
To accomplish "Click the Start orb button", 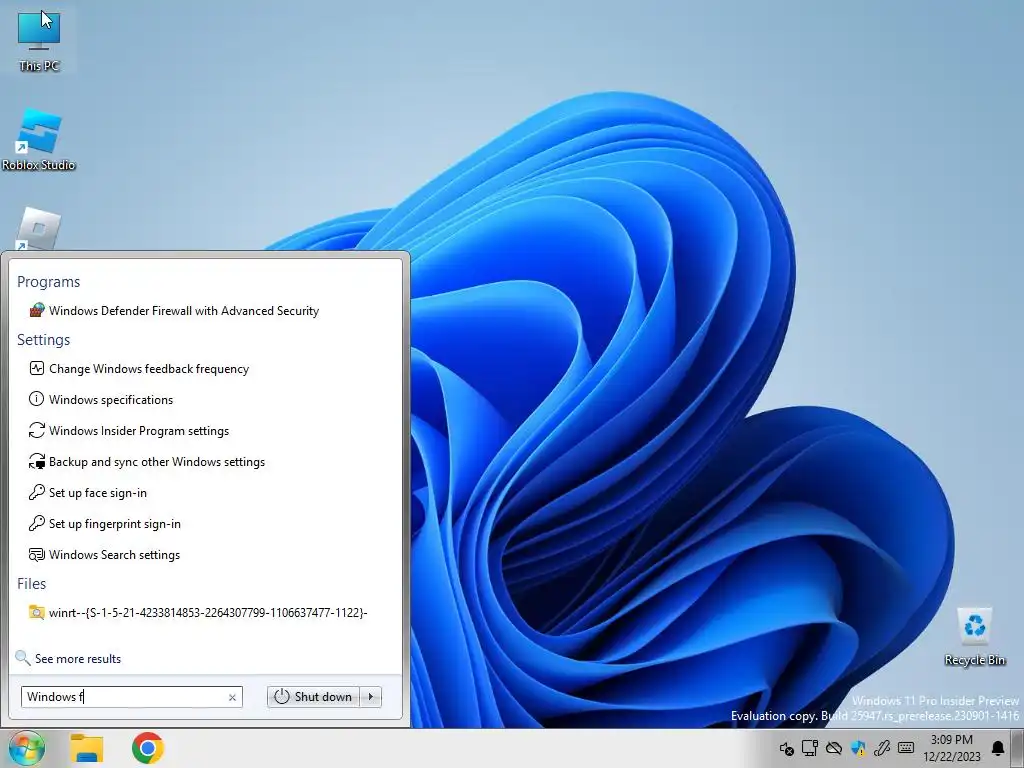I will (x=27, y=748).
